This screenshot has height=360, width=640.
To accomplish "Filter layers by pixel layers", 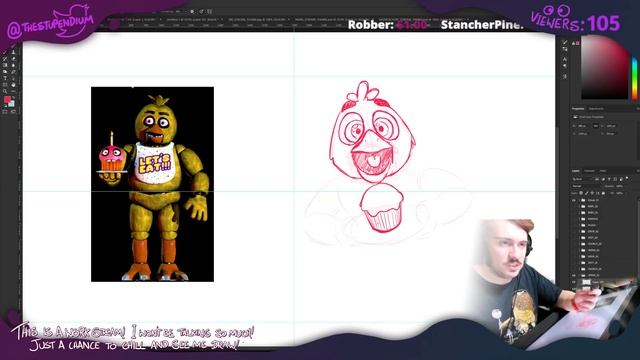I will pyautogui.click(x=597, y=179).
